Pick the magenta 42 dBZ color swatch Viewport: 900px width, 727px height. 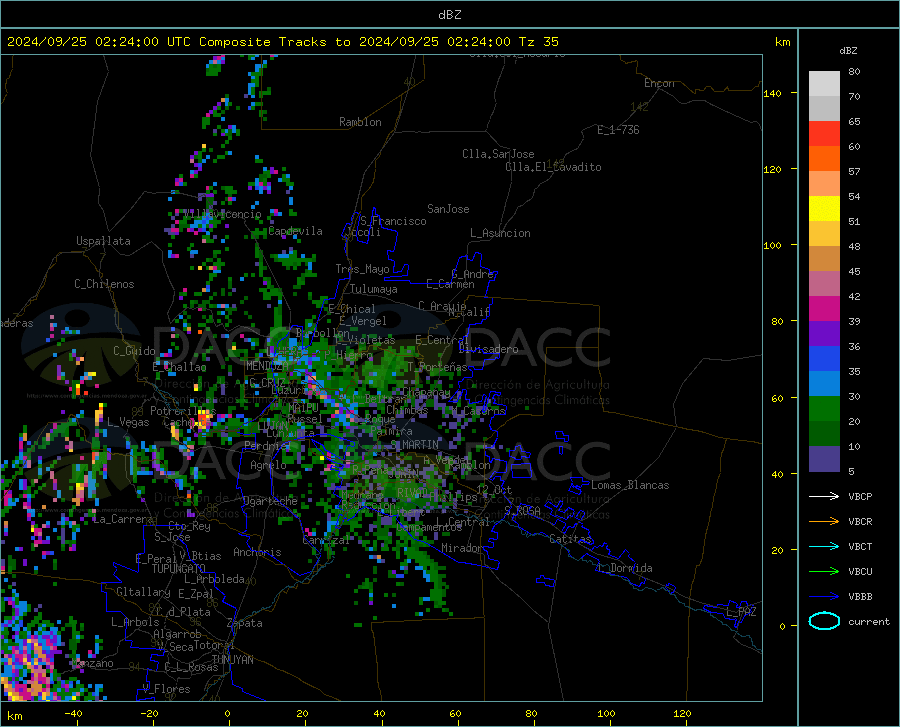pos(824,309)
